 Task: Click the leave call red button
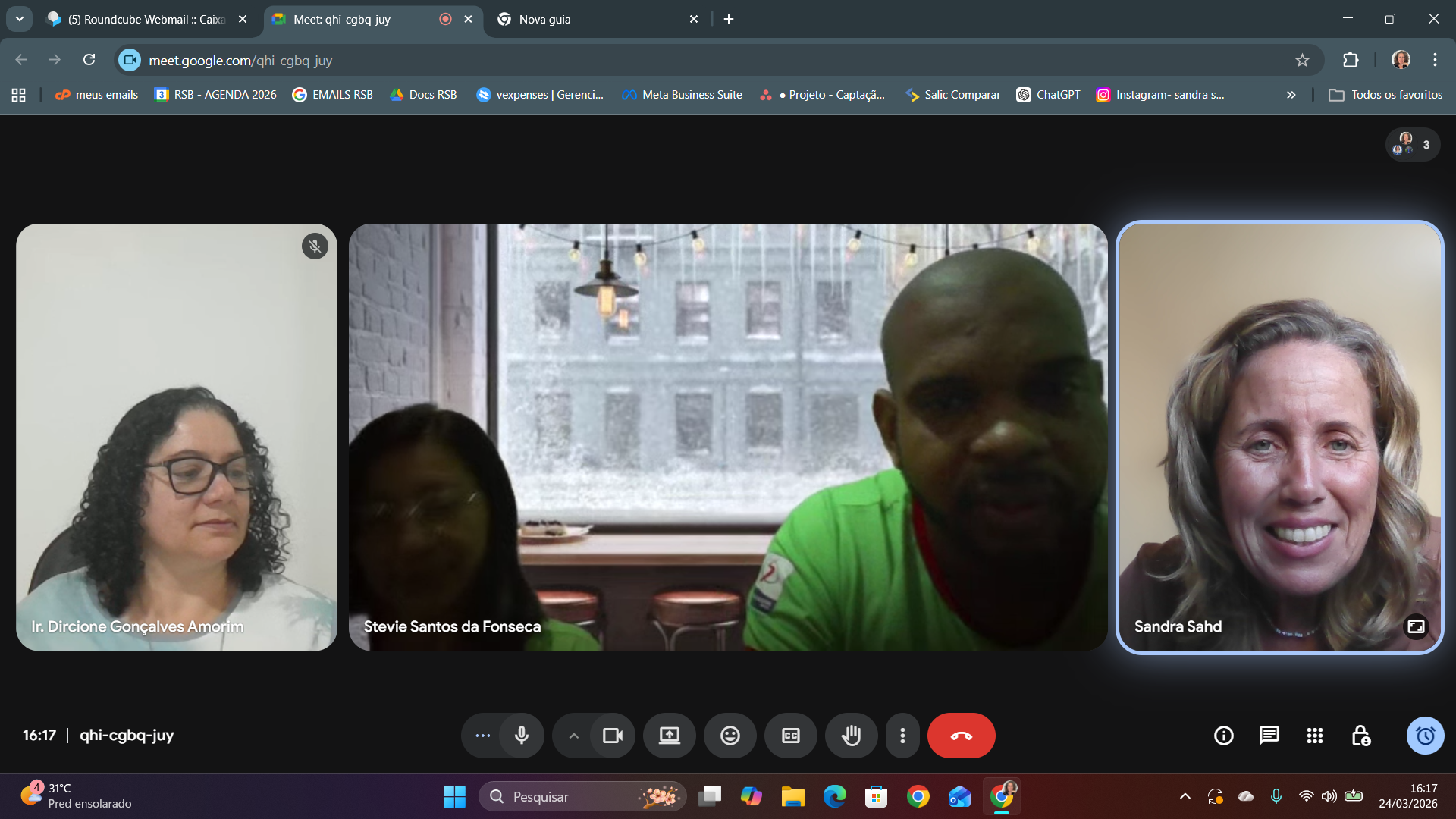tap(961, 736)
